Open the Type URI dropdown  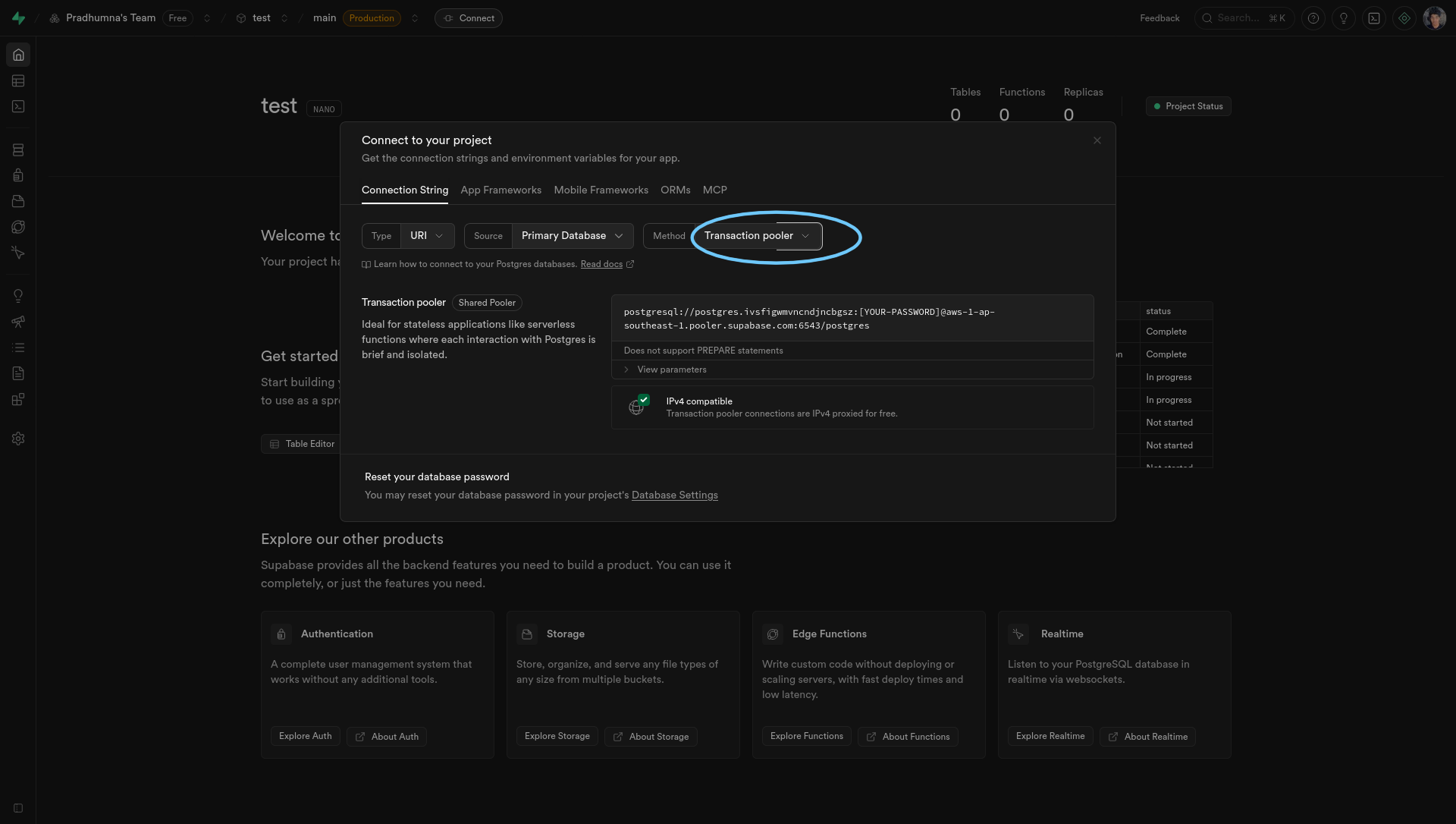tap(427, 236)
